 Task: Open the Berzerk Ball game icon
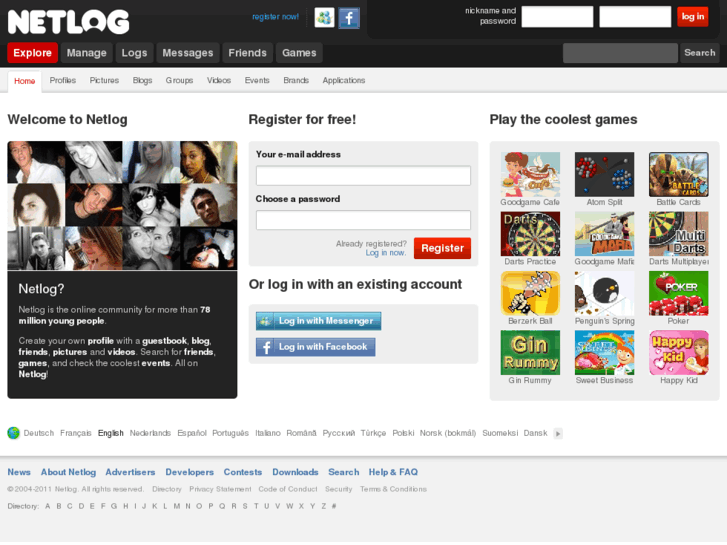530,293
